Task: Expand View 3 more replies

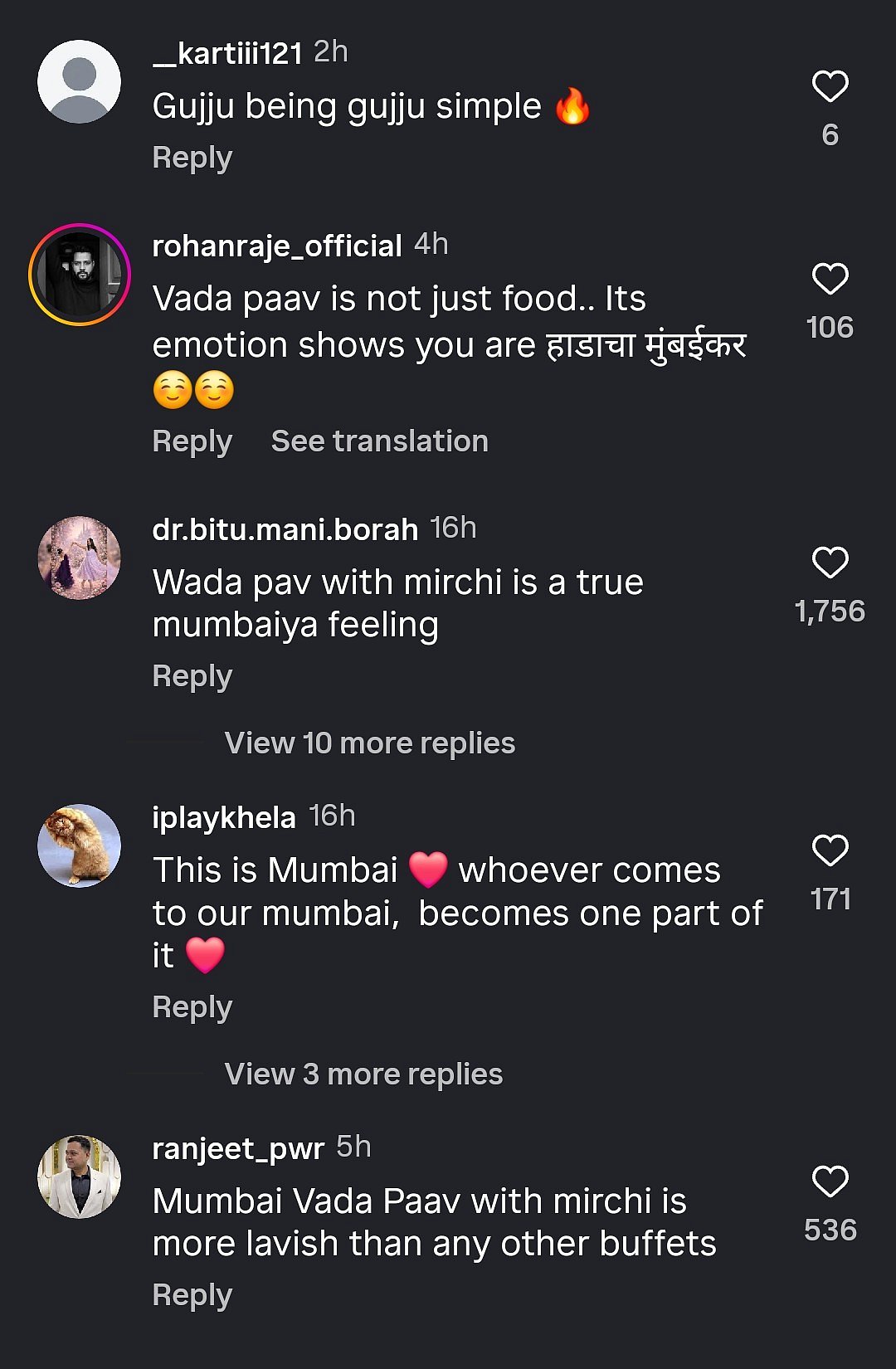Action: click(x=363, y=1074)
